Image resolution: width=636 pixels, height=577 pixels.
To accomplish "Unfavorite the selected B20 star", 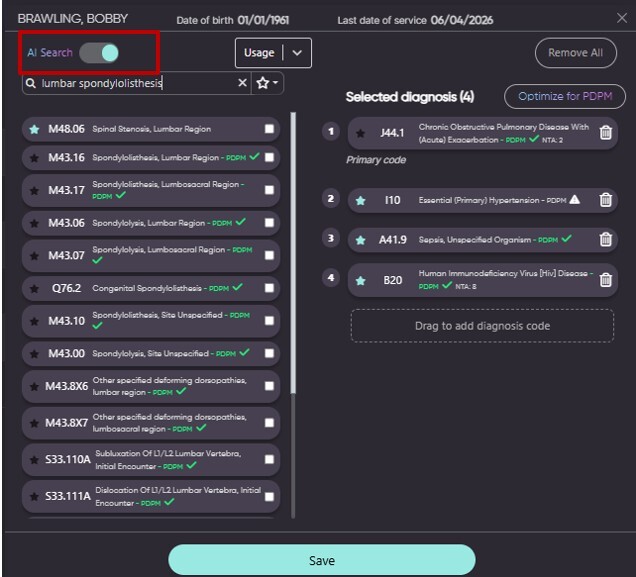I will click(360, 280).
